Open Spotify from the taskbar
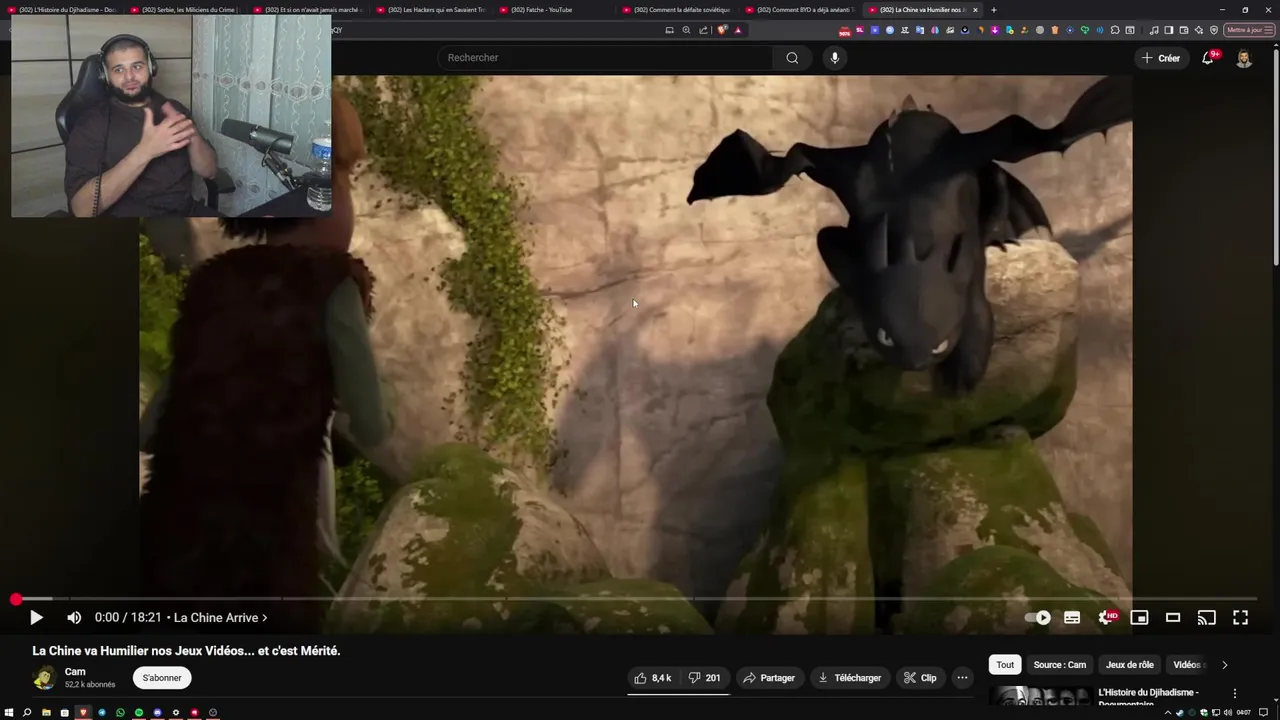The height and width of the screenshot is (720, 1280). (x=139, y=713)
